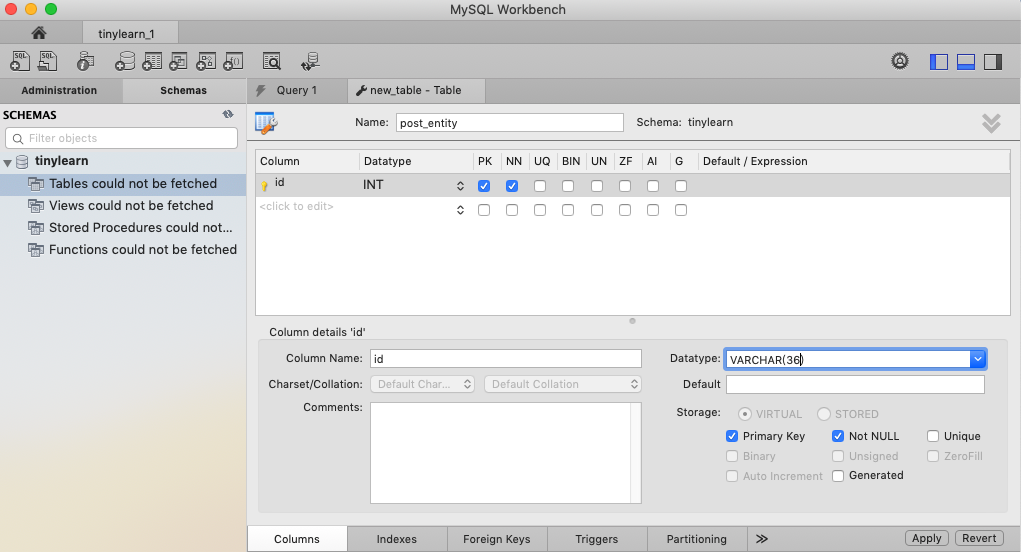
Task: Open Workbench preferences gear icon
Action: click(x=900, y=61)
